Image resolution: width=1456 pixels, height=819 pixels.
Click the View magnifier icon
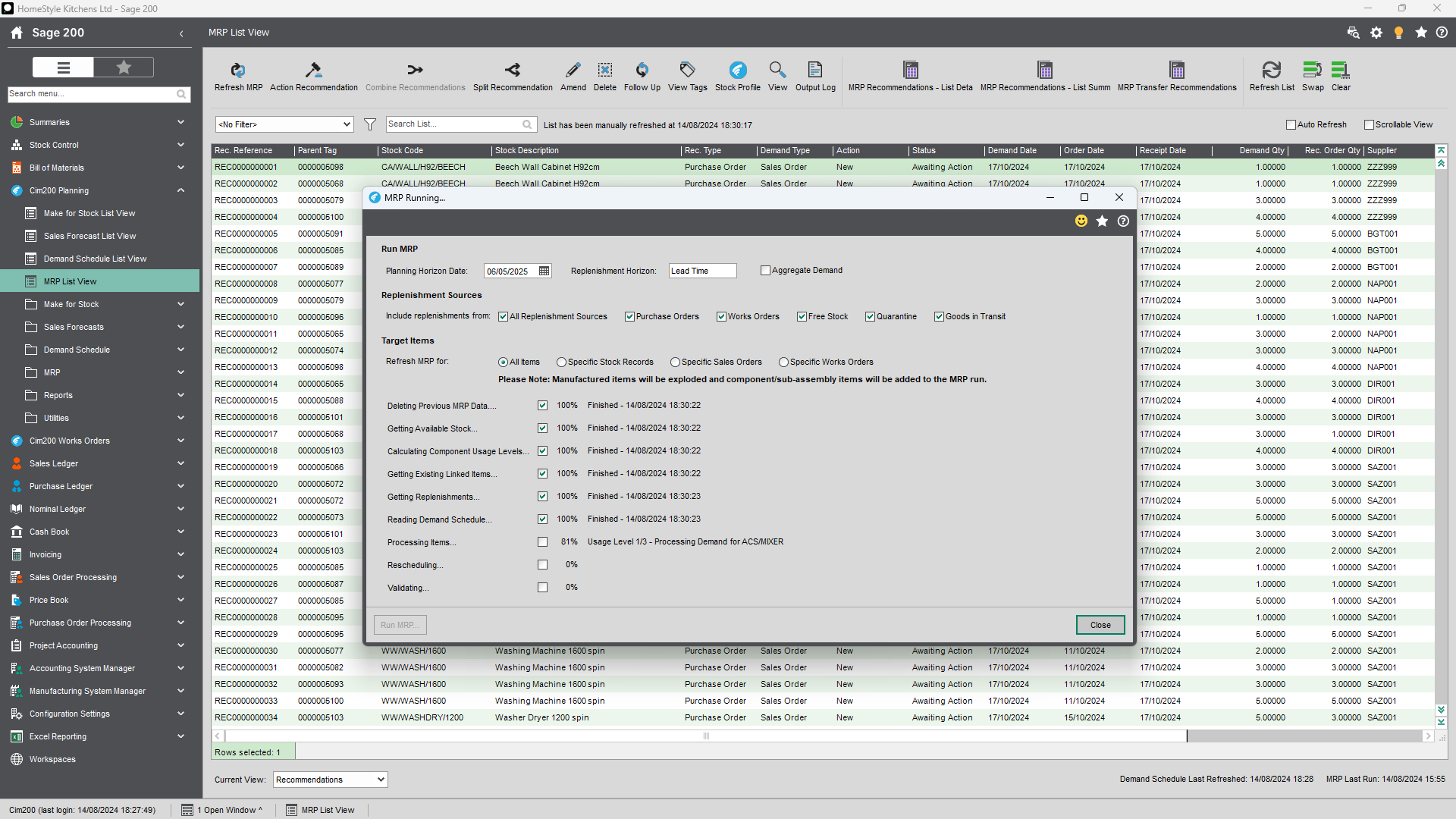777,70
